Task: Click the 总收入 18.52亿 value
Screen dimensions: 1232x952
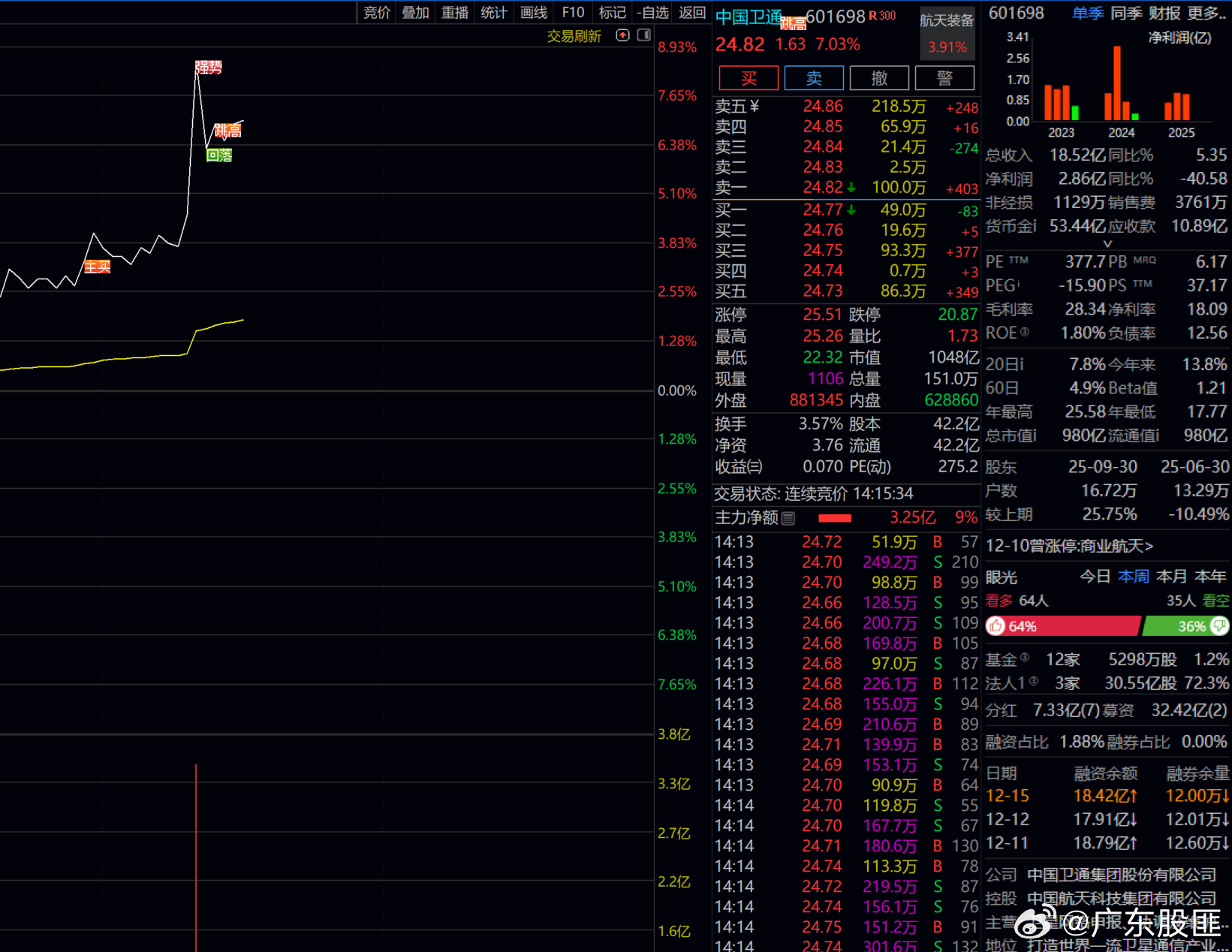Action: [x=1076, y=155]
